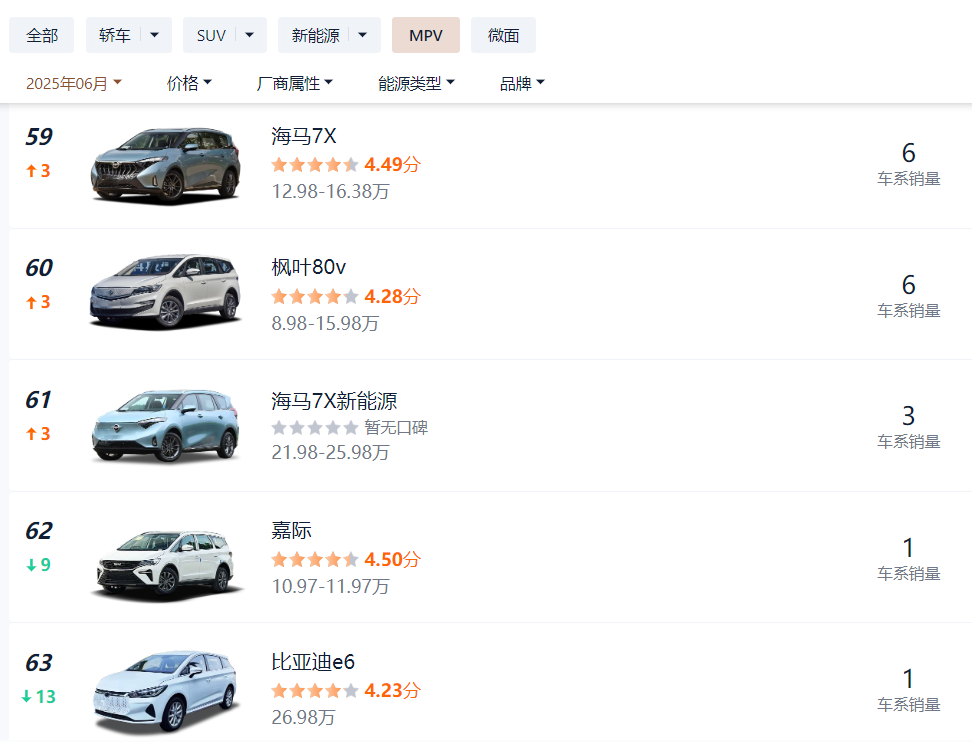Image resolution: width=972 pixels, height=742 pixels.
Task: Open the 厂商属性 filter dropdown
Action: pyautogui.click(x=294, y=83)
